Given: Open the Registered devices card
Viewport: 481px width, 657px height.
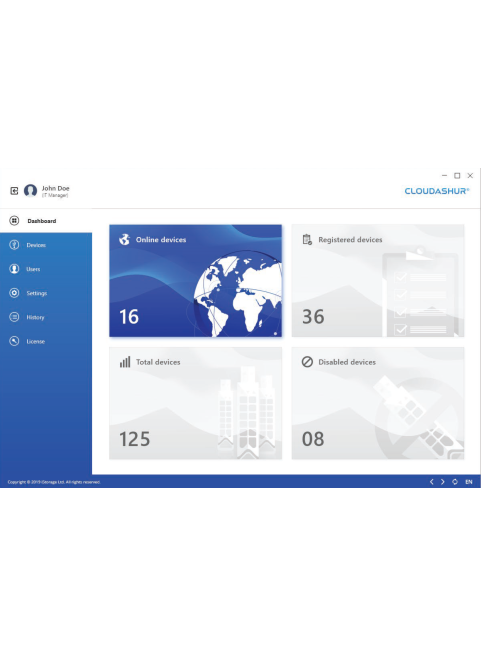Looking at the screenshot, I should point(378,281).
